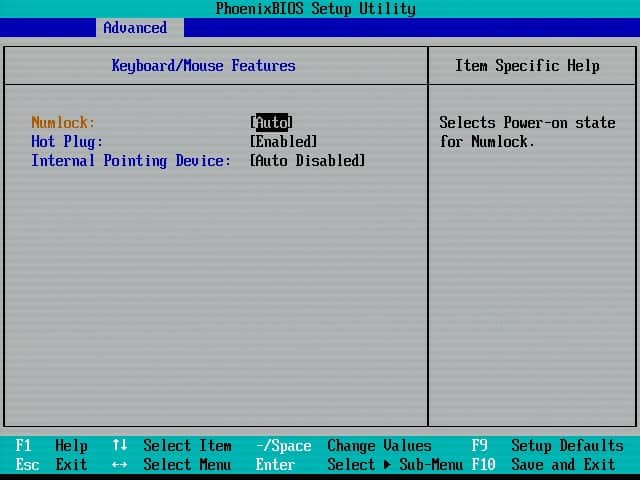The height and width of the screenshot is (480, 640).
Task: Select the Numlock setting label
Action: (63, 122)
